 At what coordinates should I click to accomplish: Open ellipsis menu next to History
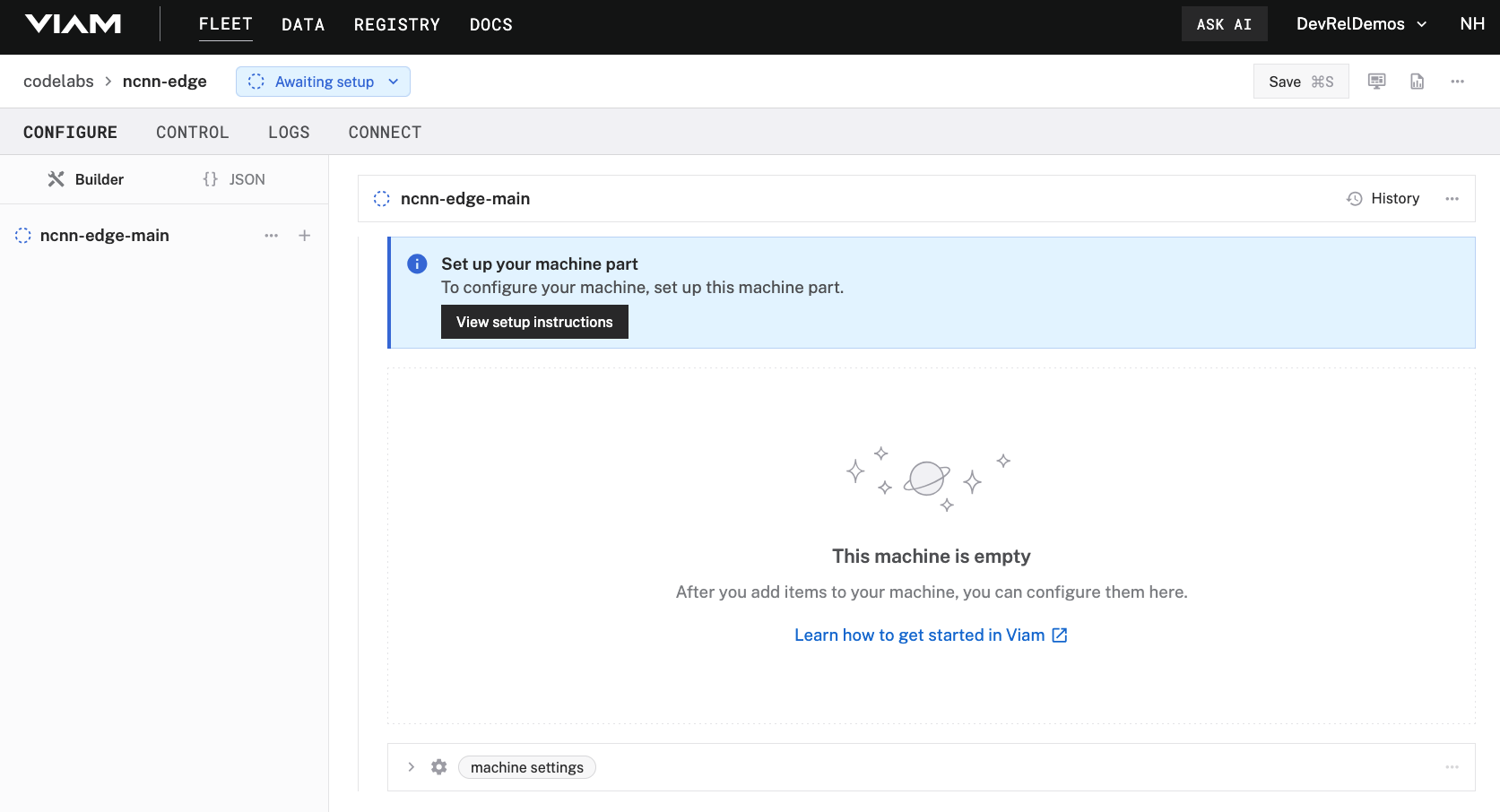coord(1452,199)
